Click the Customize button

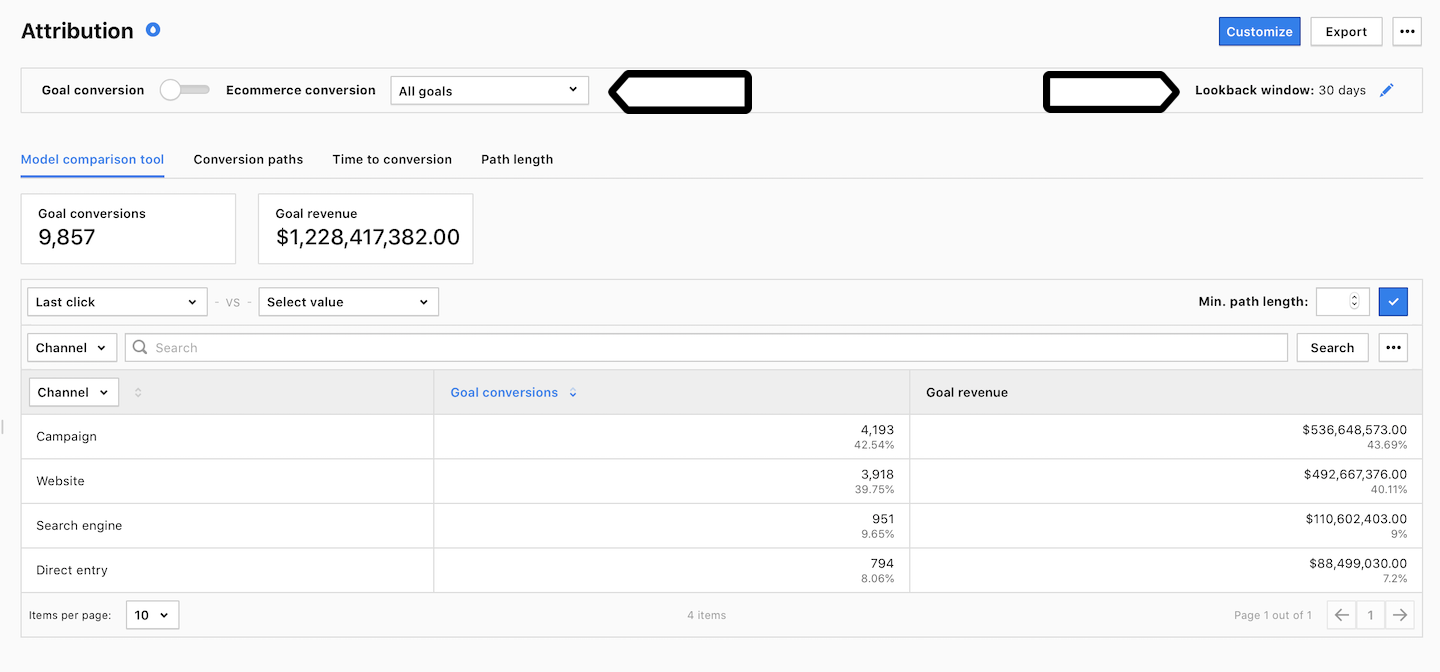[x=1259, y=31]
